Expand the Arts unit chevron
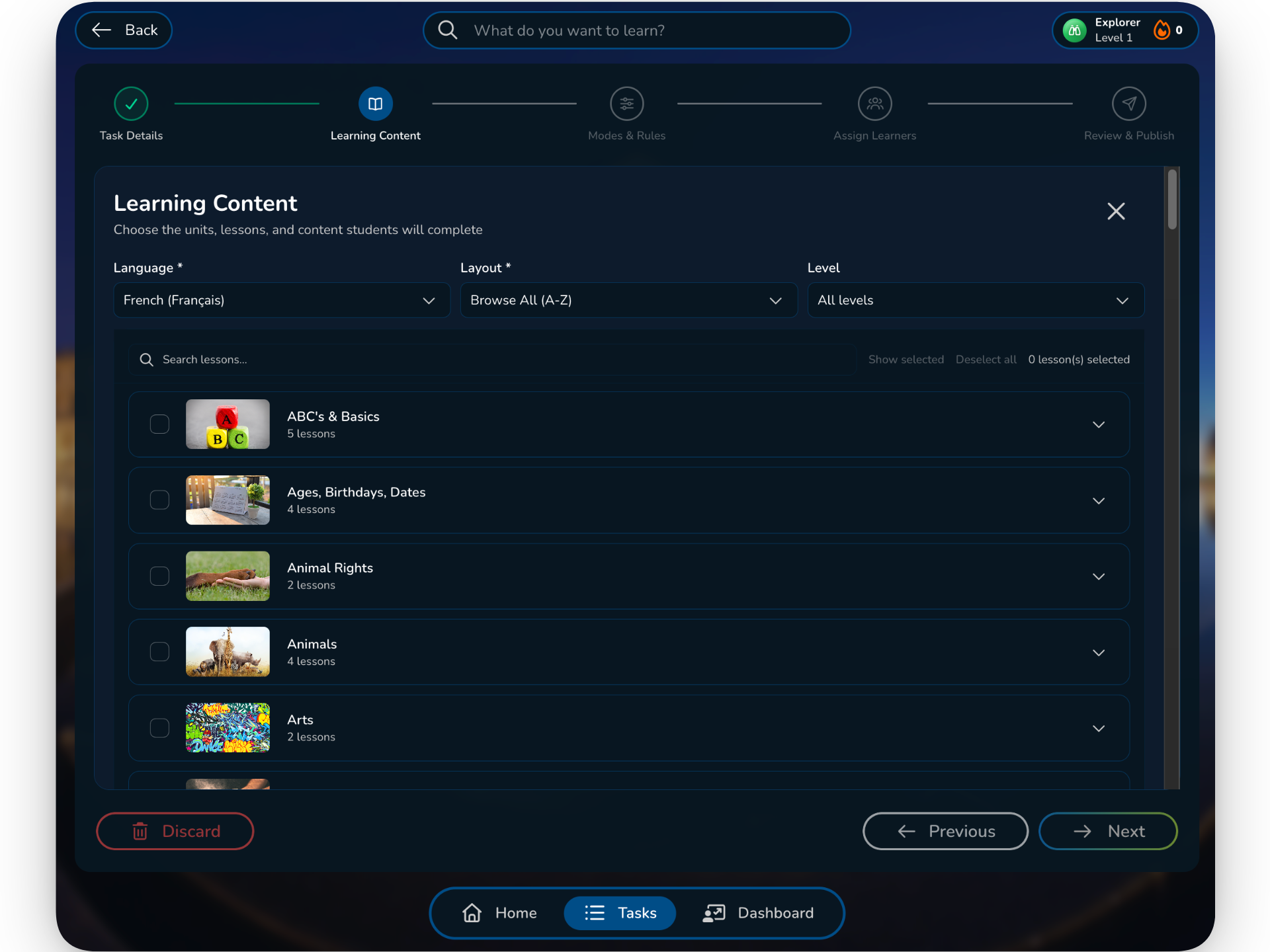 [x=1099, y=729]
